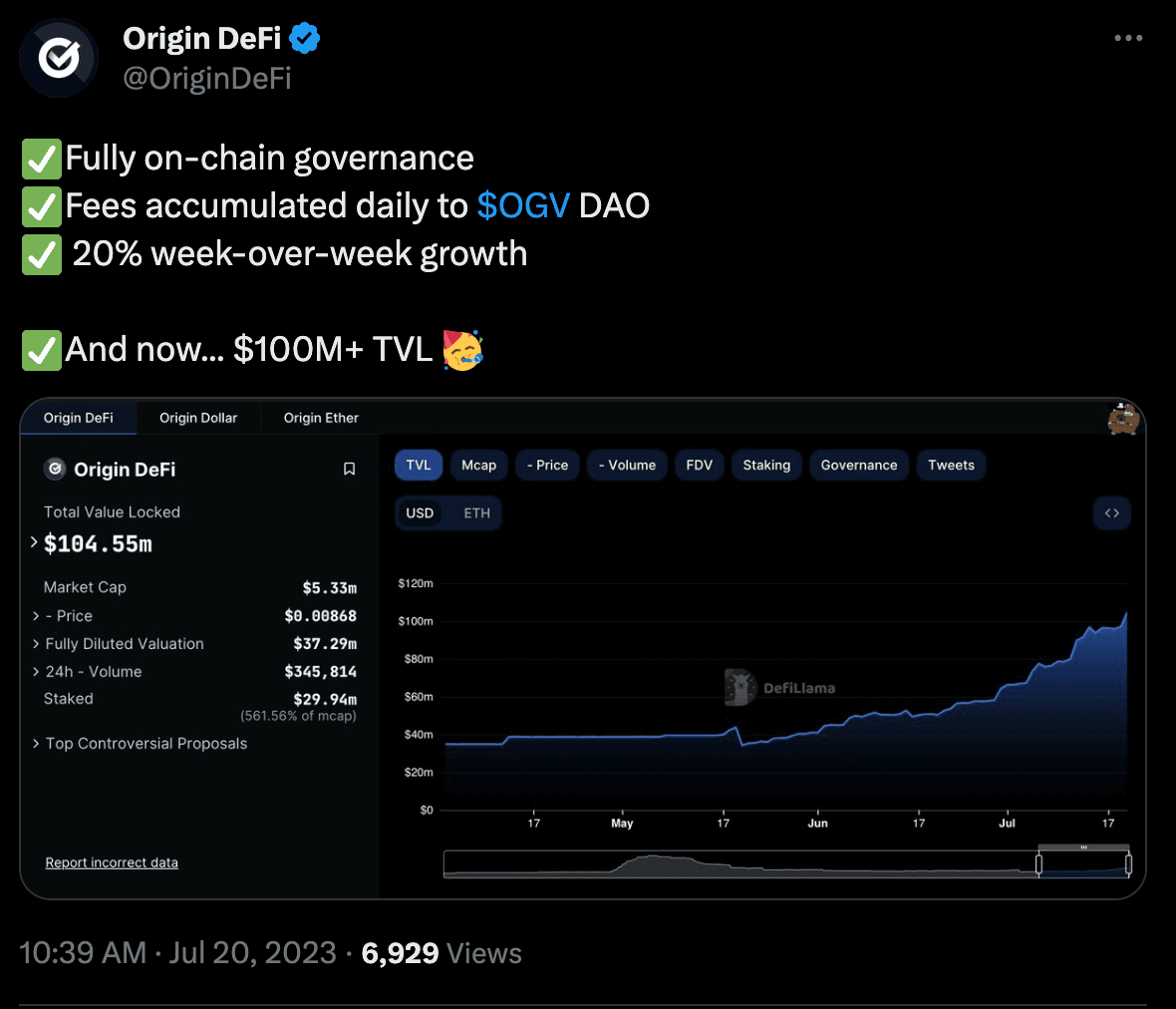This screenshot has height=1009, width=1176.
Task: Open the Origin Ether tab
Action: click(321, 418)
